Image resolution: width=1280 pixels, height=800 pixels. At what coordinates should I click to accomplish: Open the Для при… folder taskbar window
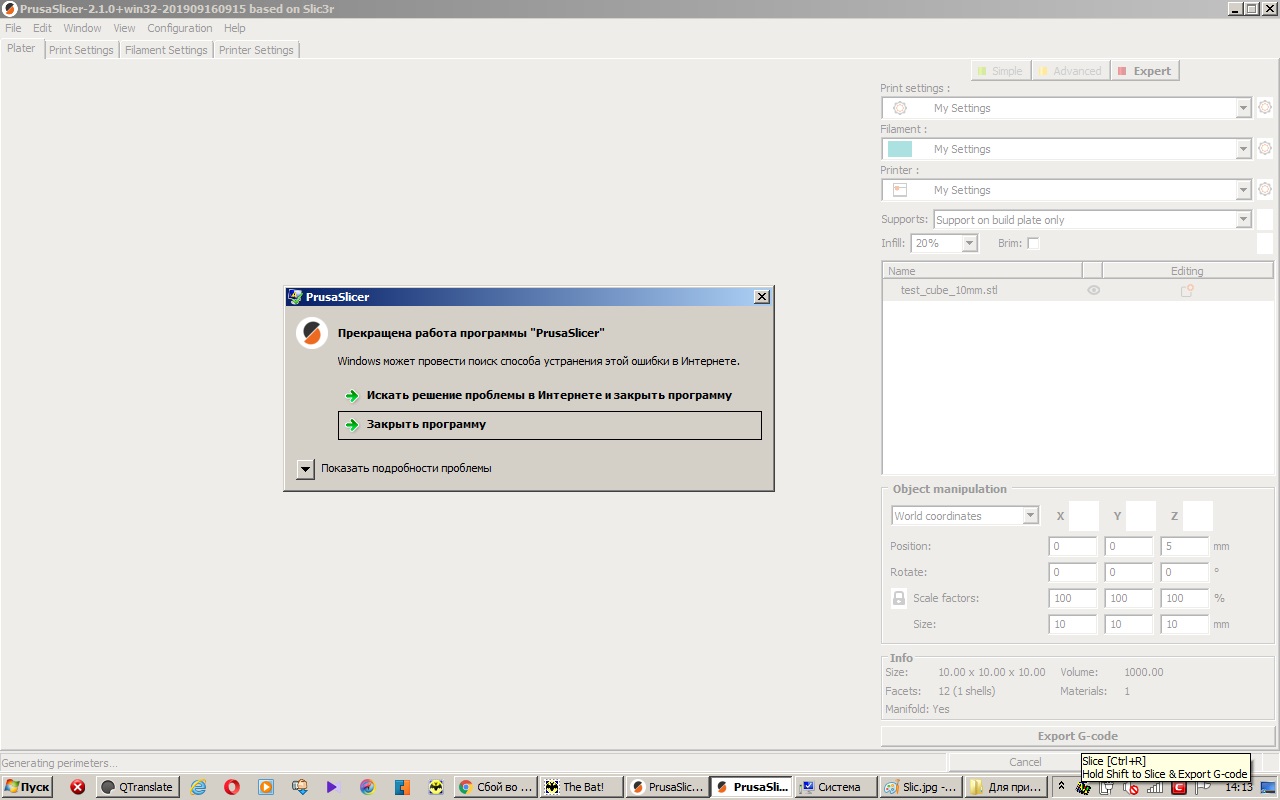(x=1007, y=787)
